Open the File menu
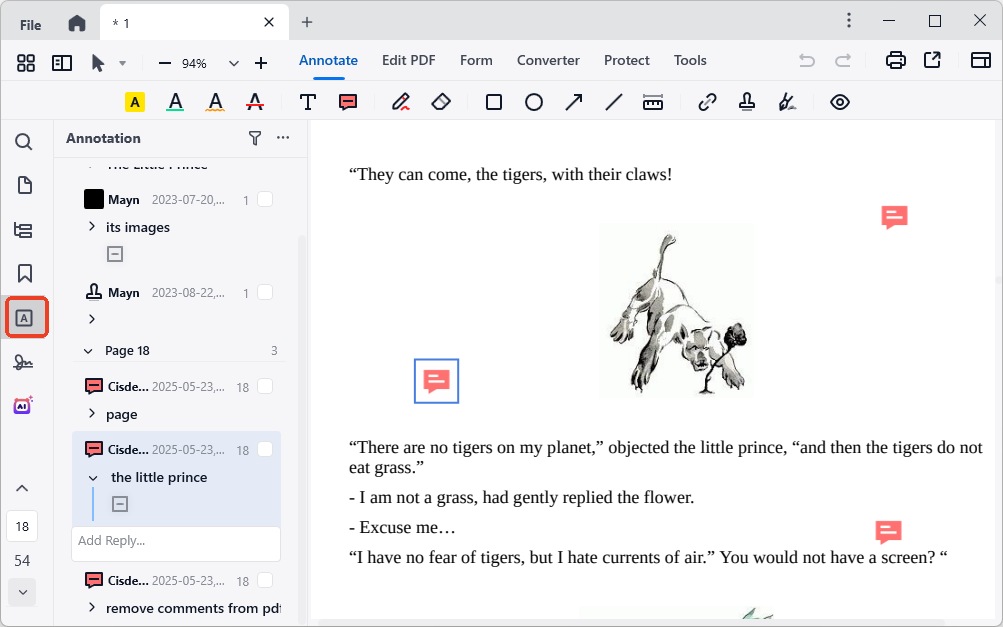Screen dimensions: 1003x627 click(31, 24)
